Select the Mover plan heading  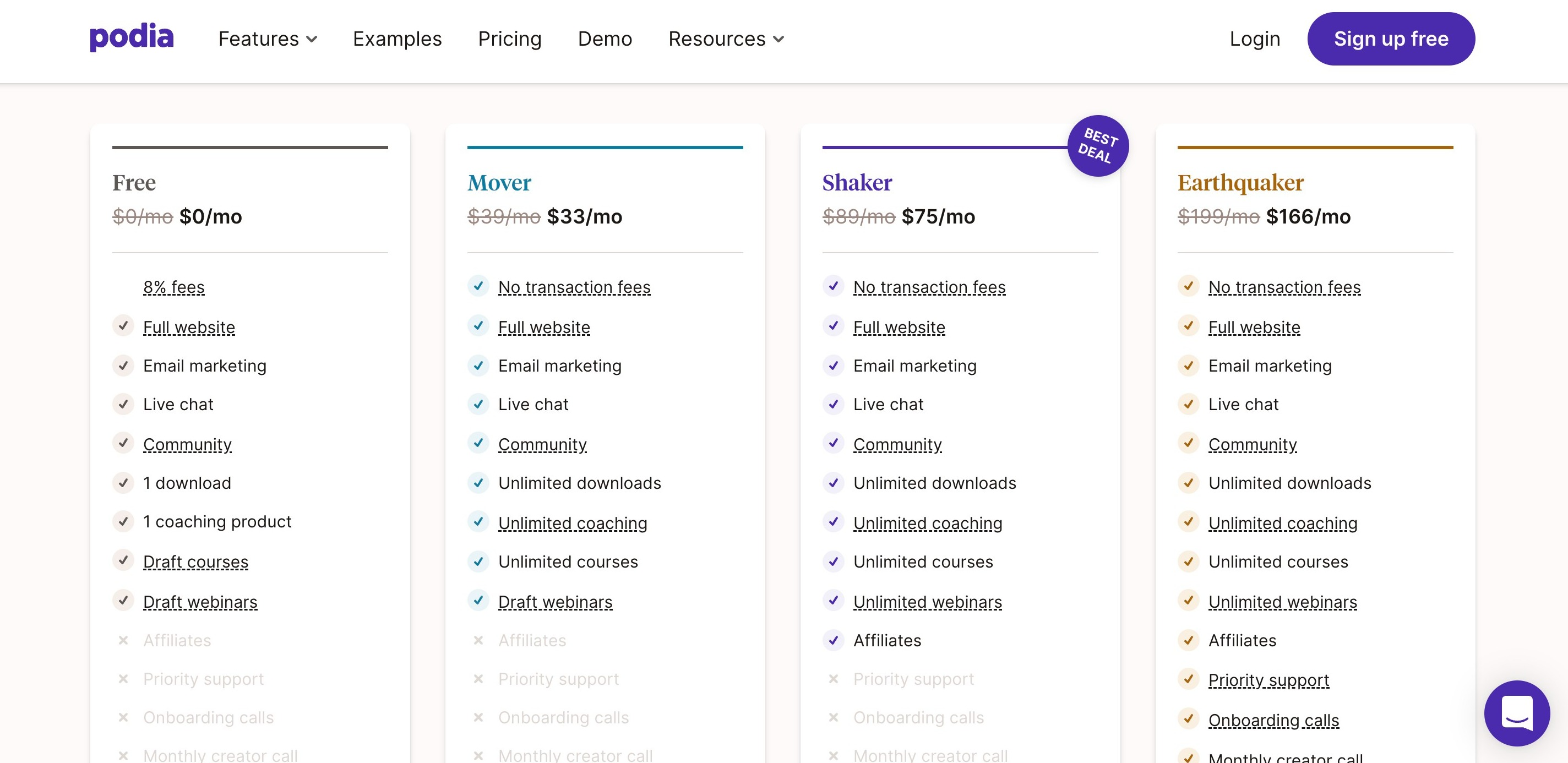[x=499, y=183]
